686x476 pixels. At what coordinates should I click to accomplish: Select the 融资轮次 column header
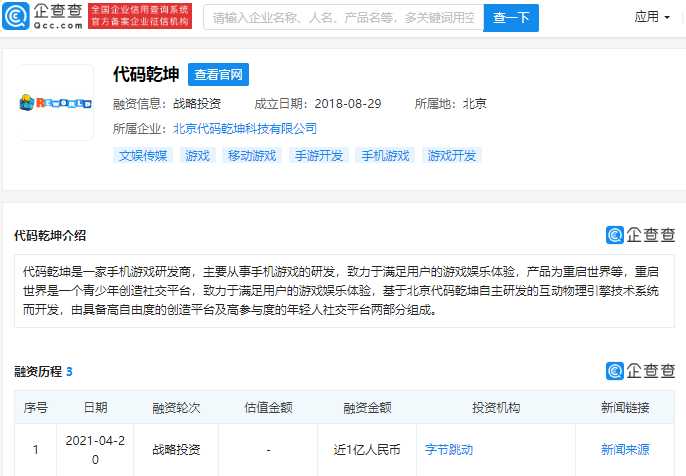click(x=176, y=407)
